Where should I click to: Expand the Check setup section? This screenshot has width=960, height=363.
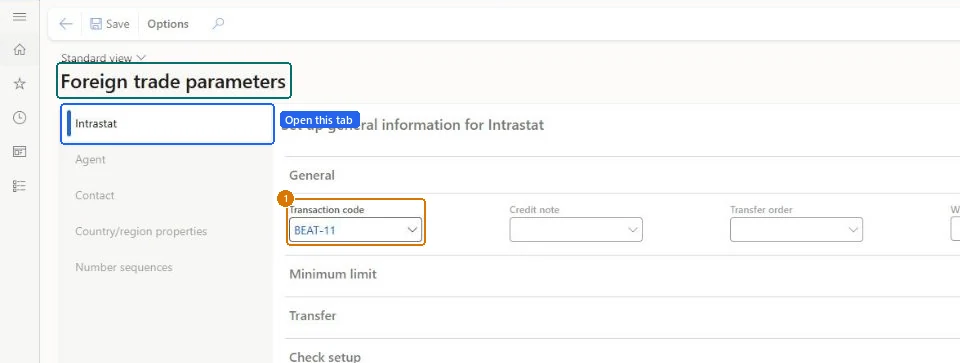pos(324,356)
